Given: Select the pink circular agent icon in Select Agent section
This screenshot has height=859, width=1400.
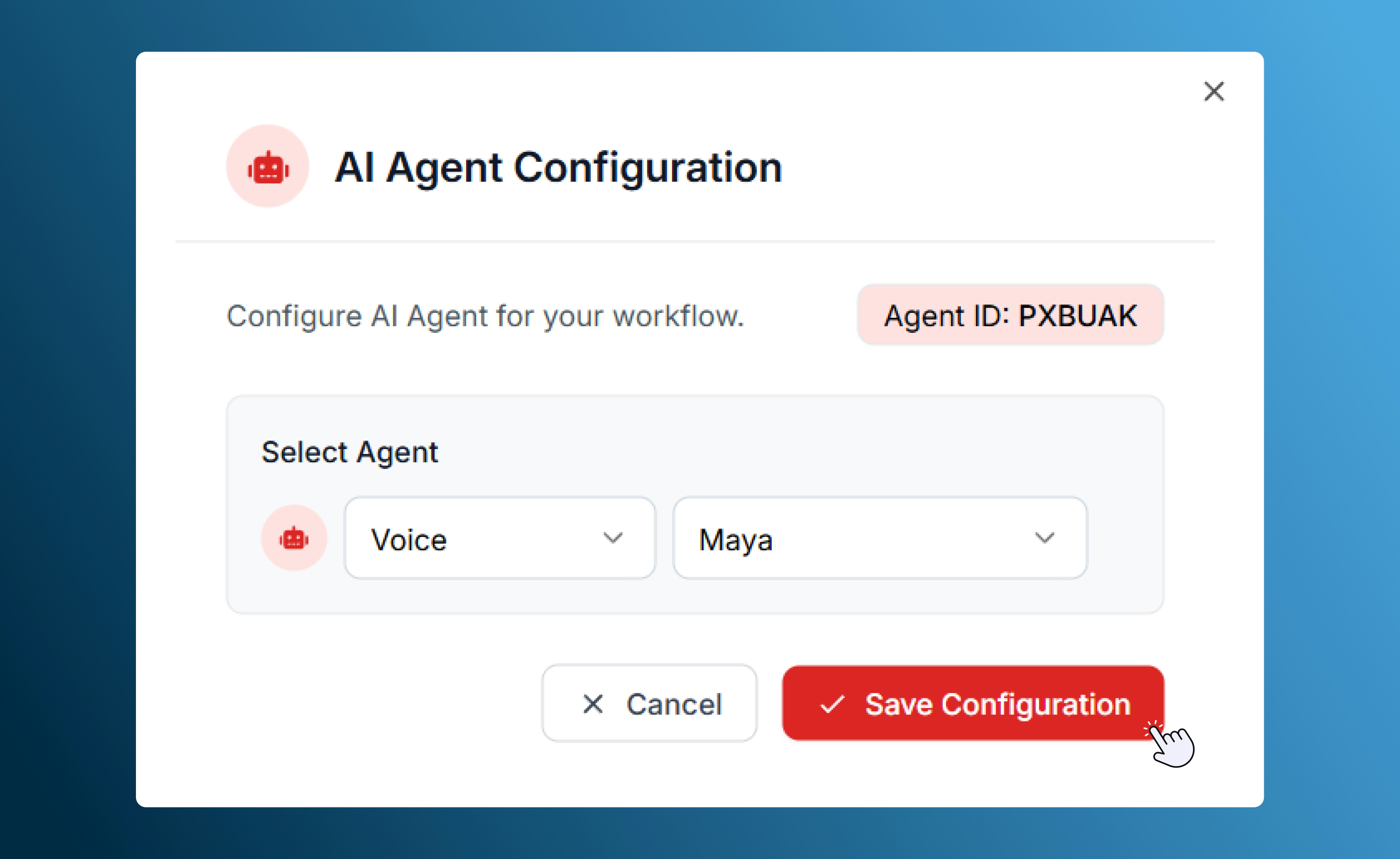Looking at the screenshot, I should 293,538.
